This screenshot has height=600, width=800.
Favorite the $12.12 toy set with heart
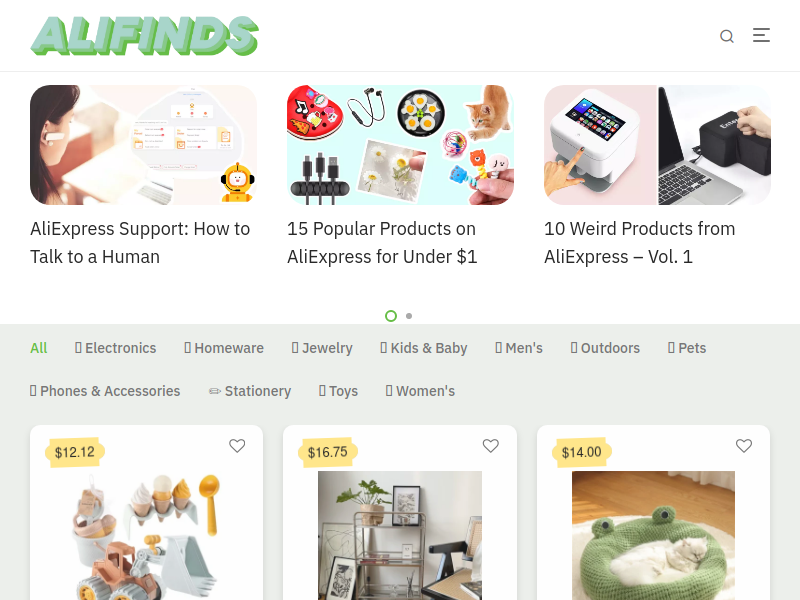pyautogui.click(x=237, y=446)
